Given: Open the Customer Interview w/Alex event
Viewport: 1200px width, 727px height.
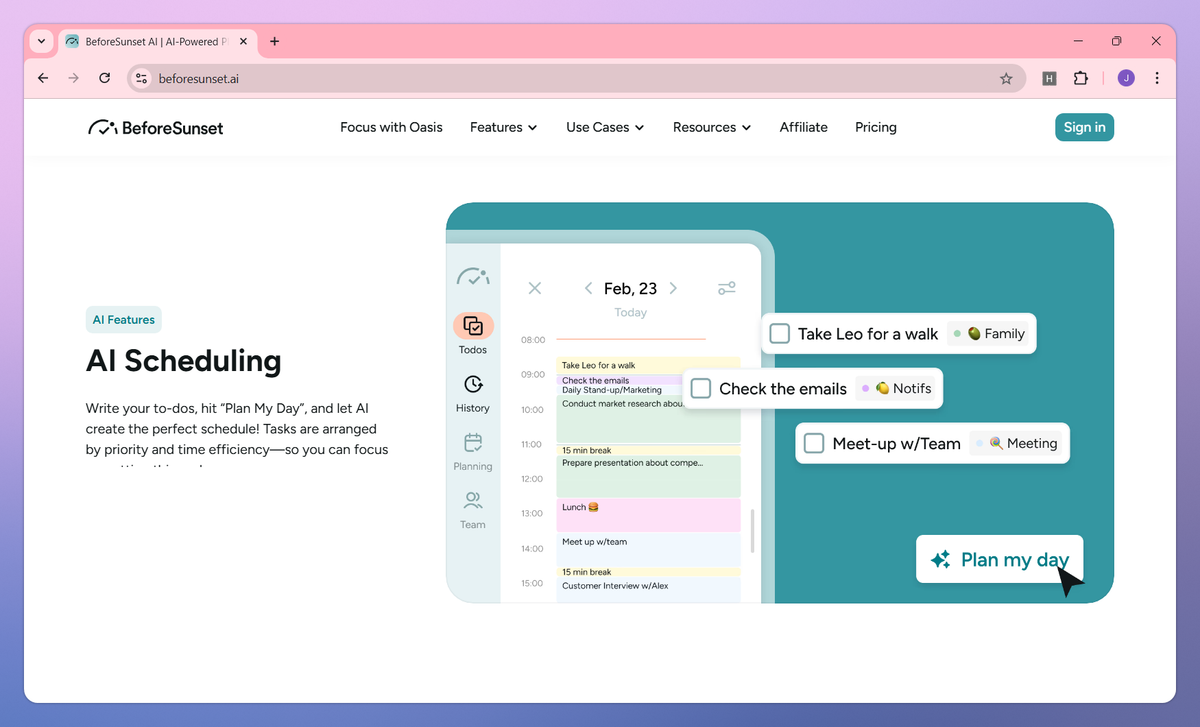Looking at the screenshot, I should 648,590.
